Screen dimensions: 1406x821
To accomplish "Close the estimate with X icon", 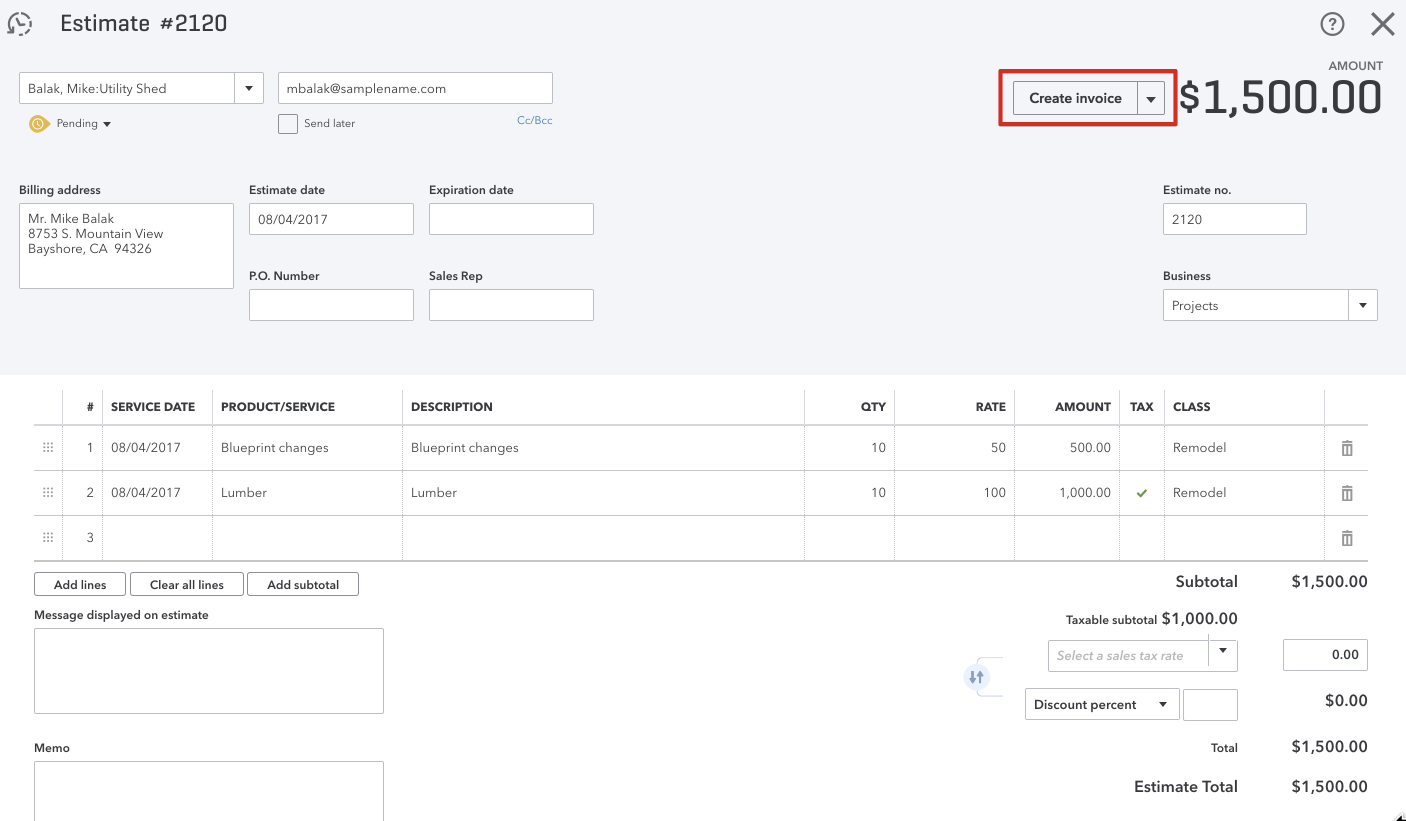I will click(1382, 24).
